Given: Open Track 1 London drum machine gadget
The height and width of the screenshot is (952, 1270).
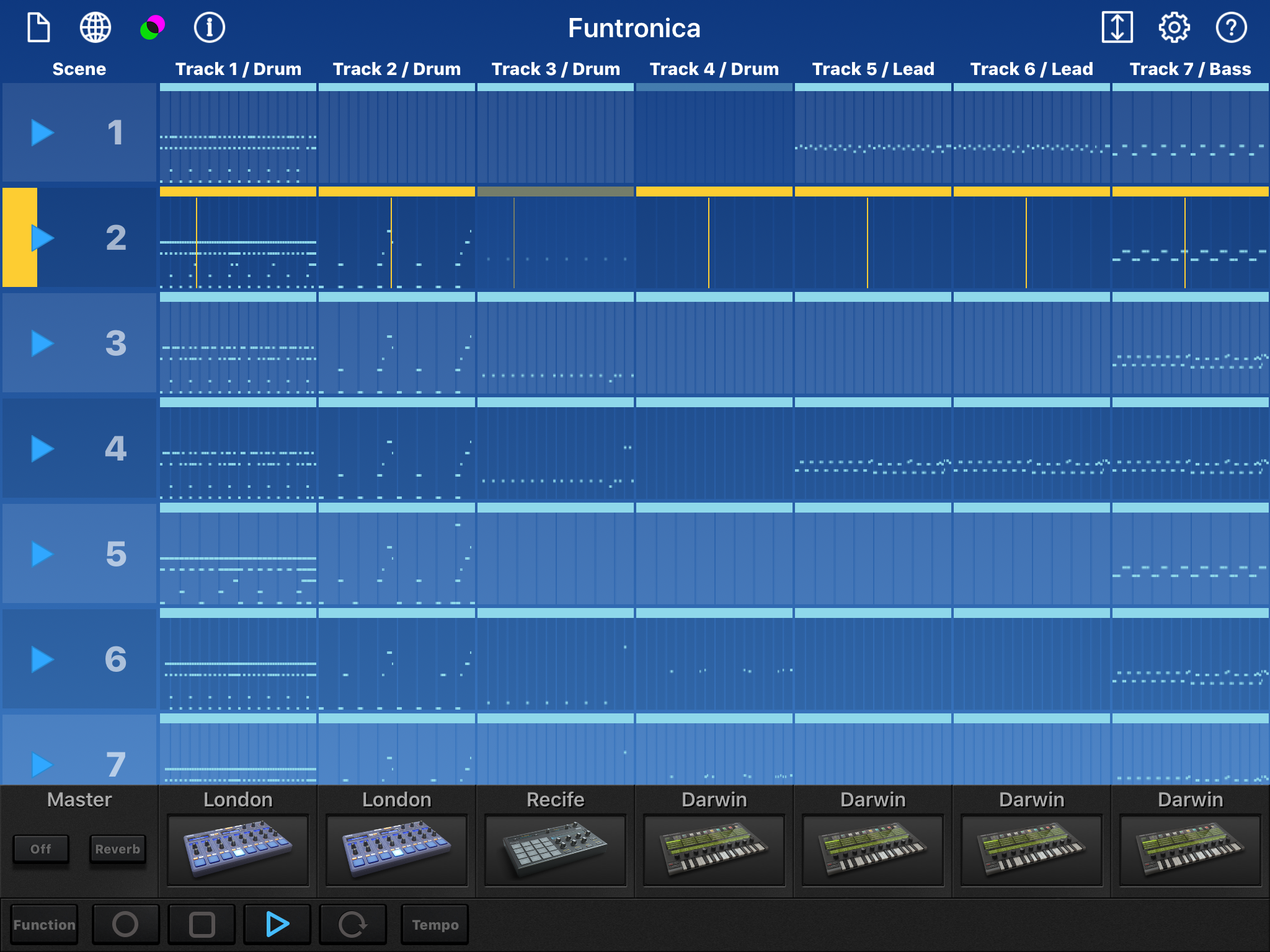Looking at the screenshot, I should tap(238, 850).
